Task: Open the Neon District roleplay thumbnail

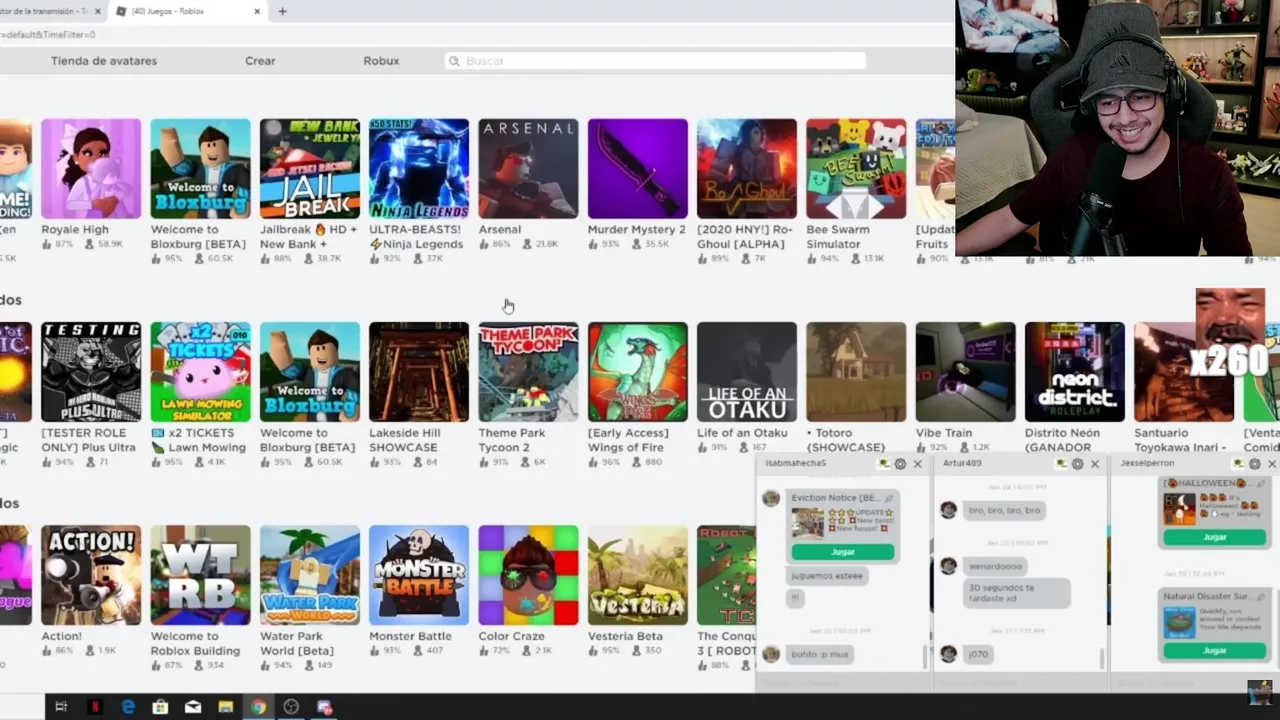Action: pos(1075,372)
